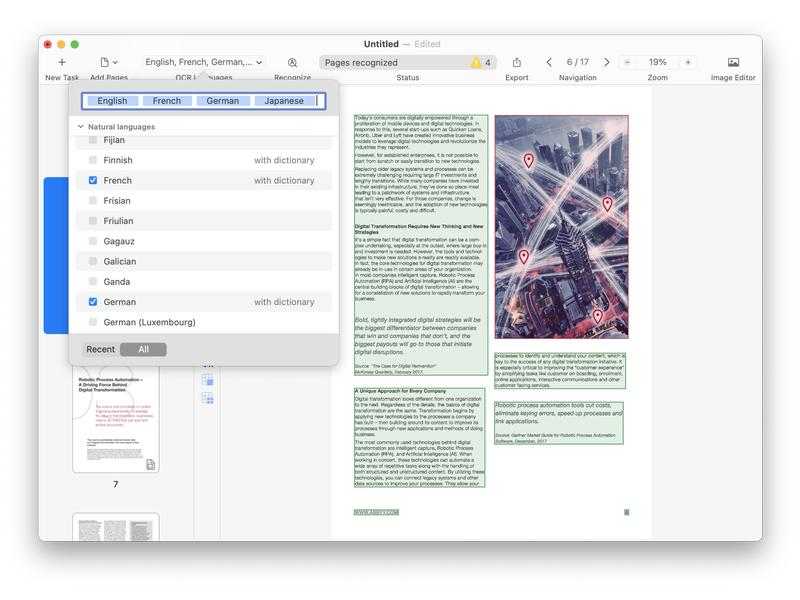Select the All languages tab
Image resolution: width=800 pixels, height=600 pixels.
coord(143,349)
